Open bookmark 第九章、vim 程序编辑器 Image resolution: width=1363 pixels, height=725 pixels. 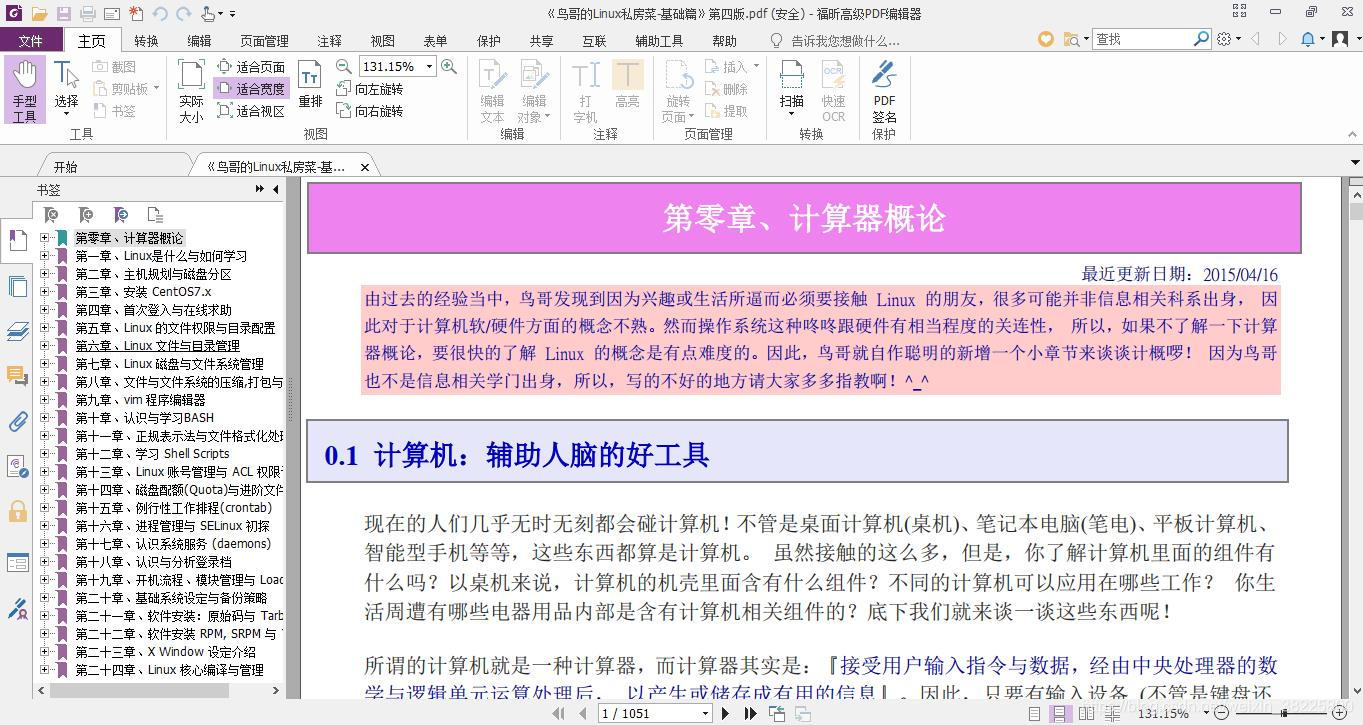140,400
